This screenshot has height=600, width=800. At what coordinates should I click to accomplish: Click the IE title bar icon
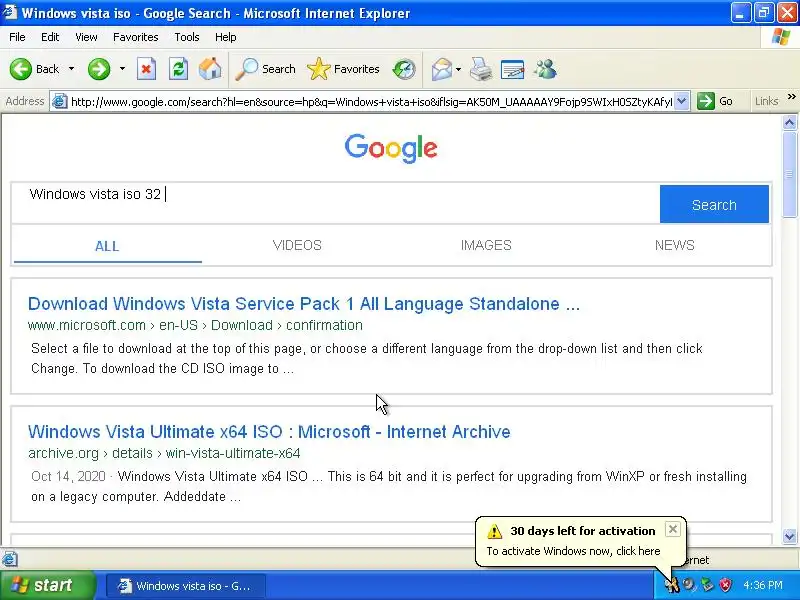coord(10,12)
